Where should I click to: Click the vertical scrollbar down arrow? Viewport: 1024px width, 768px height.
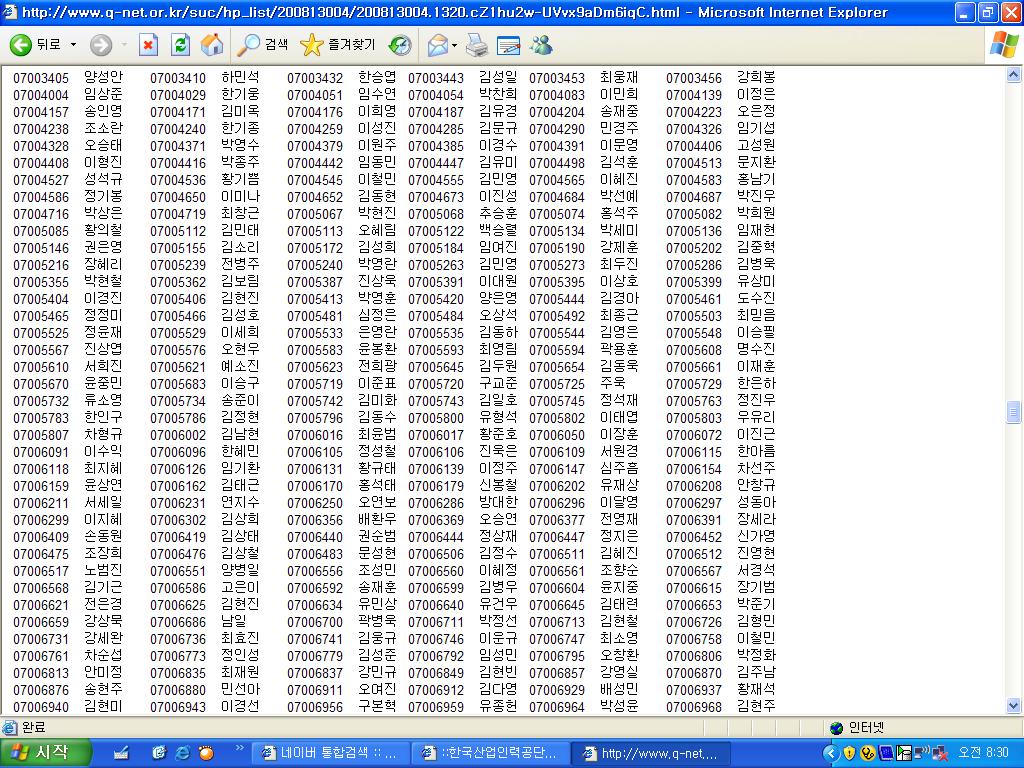[x=1014, y=706]
